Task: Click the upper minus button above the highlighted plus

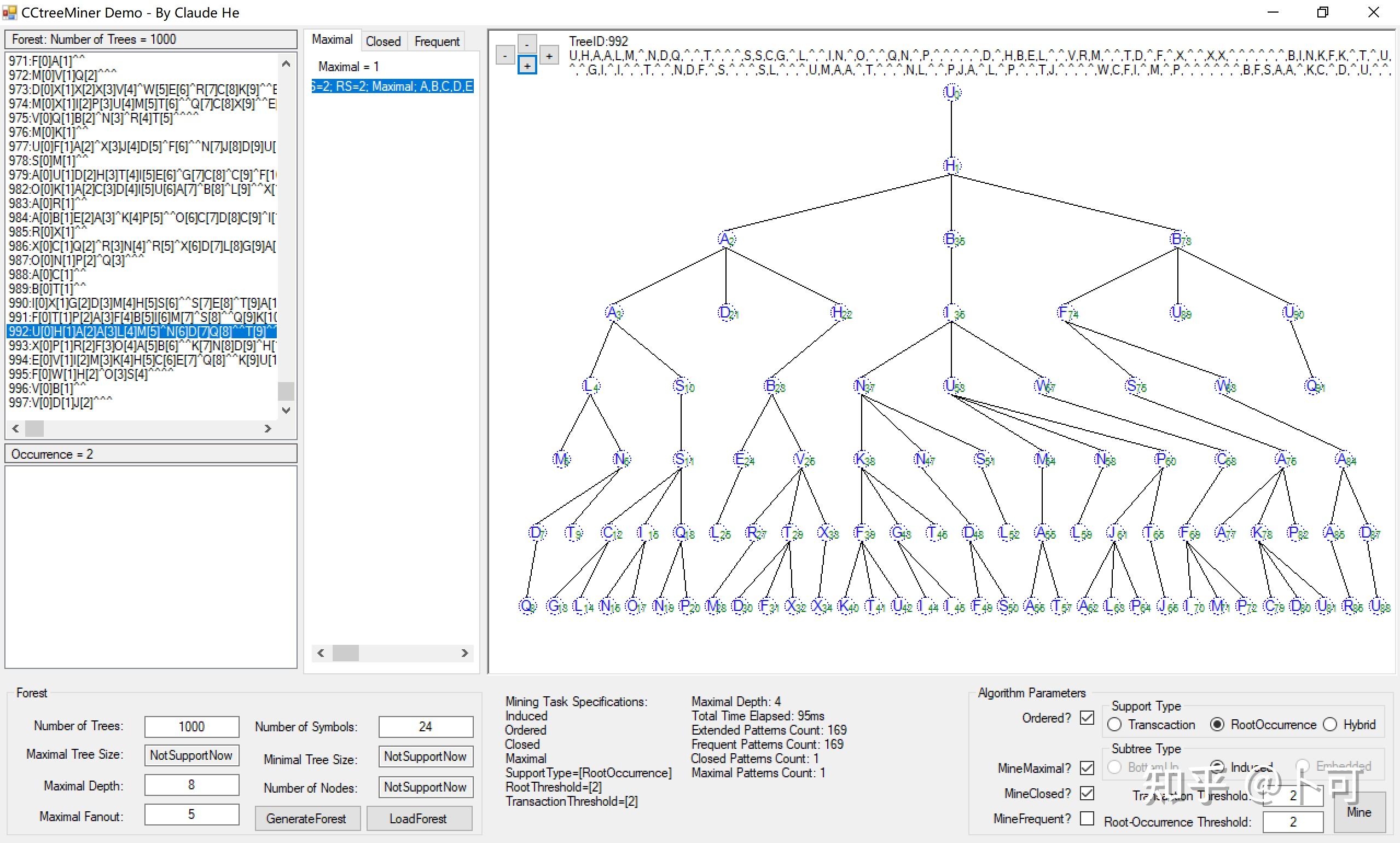Action: tap(527, 44)
